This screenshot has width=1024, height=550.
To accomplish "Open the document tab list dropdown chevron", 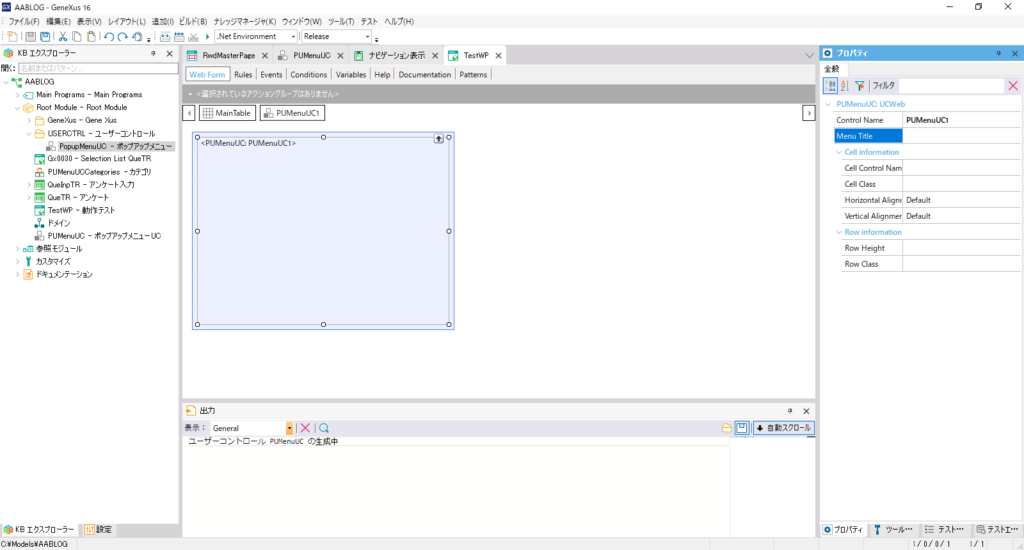I will (x=809, y=56).
